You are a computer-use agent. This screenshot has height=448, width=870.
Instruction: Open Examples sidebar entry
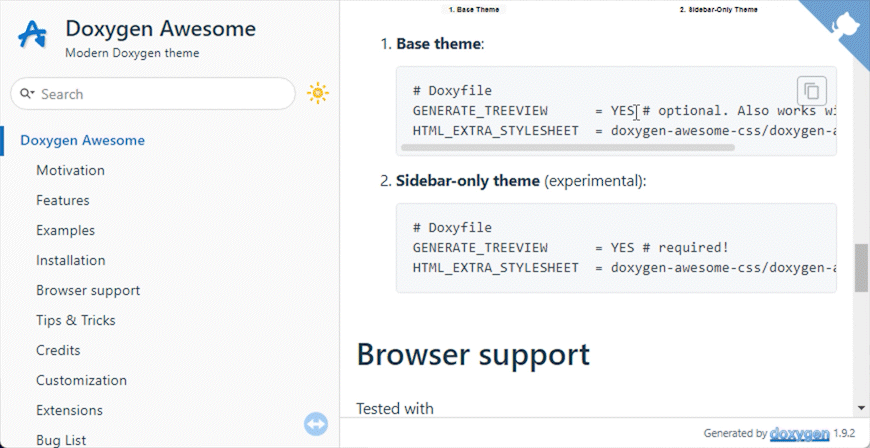[x=65, y=230]
